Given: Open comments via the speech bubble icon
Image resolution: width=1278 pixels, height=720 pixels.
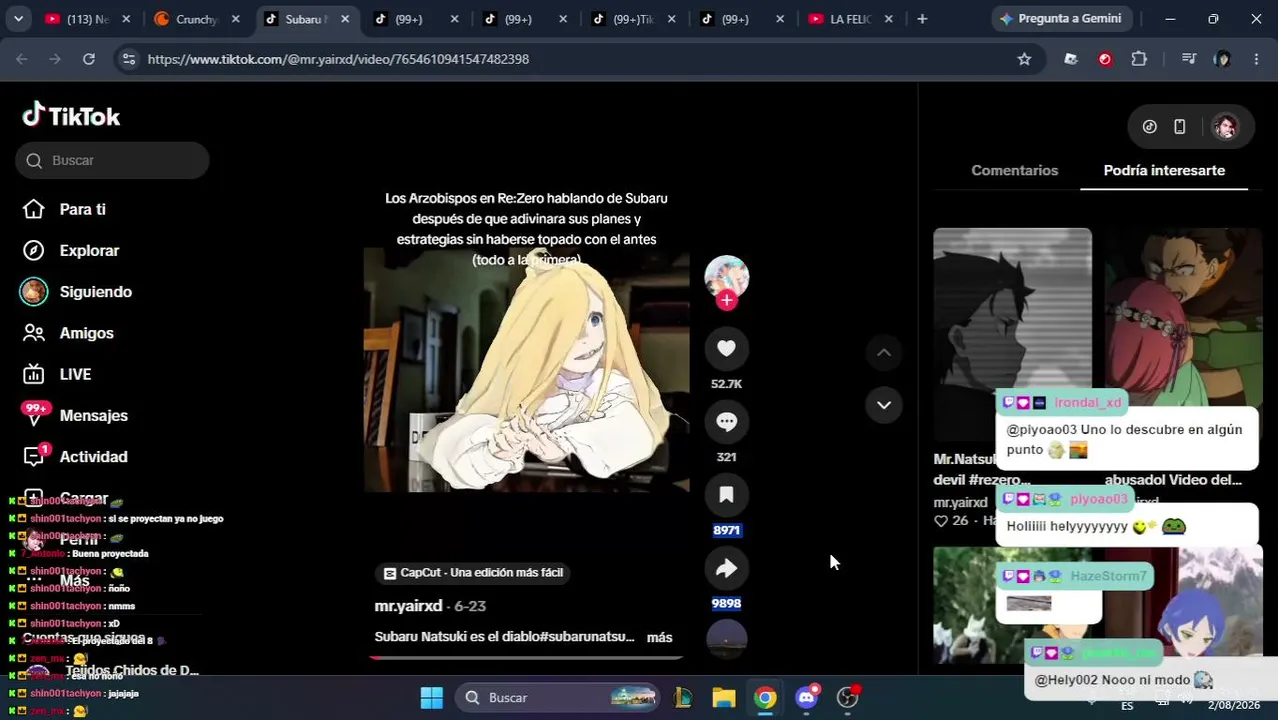Looking at the screenshot, I should click(726, 421).
